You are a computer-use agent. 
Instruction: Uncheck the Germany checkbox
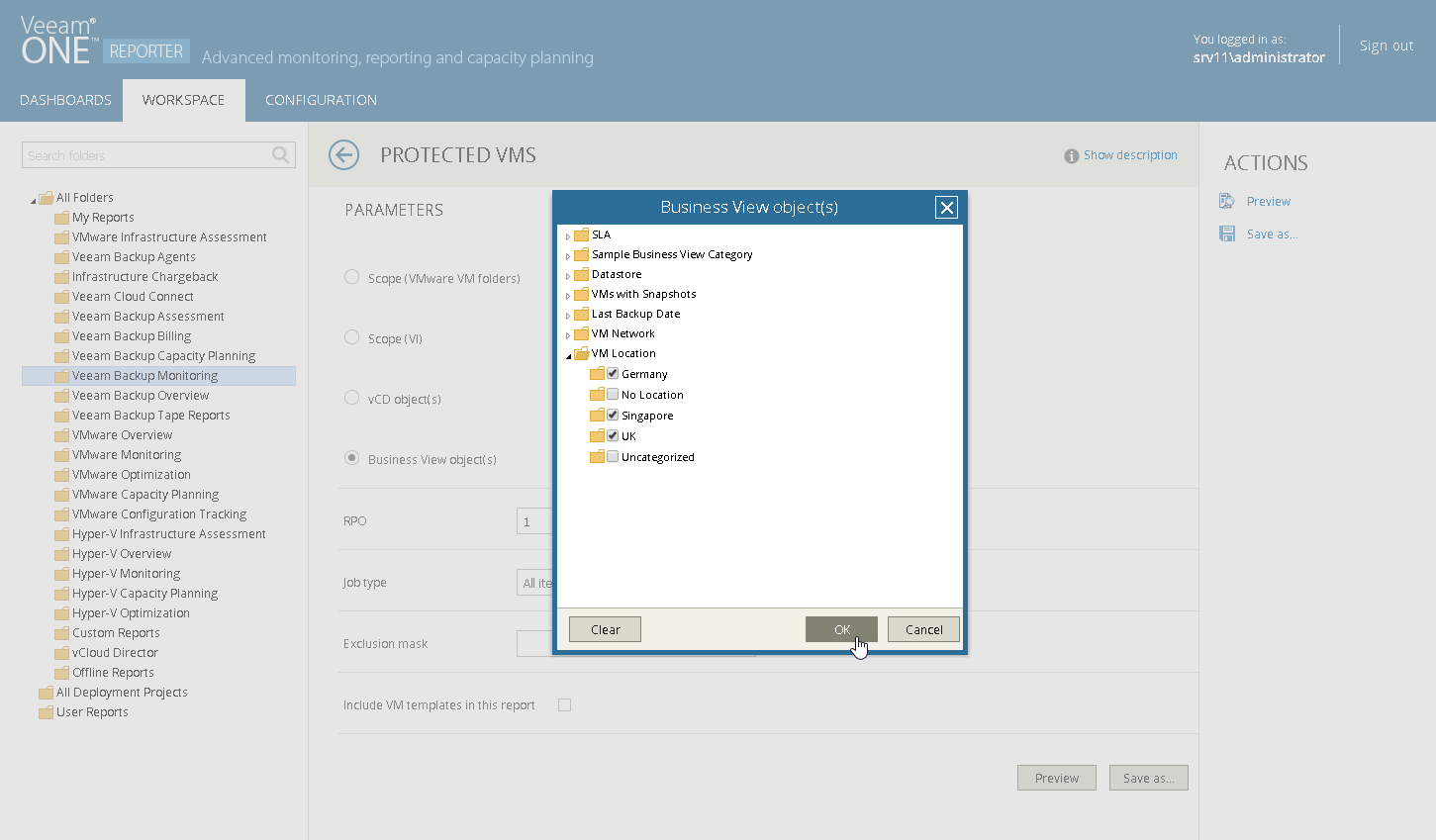(x=613, y=373)
